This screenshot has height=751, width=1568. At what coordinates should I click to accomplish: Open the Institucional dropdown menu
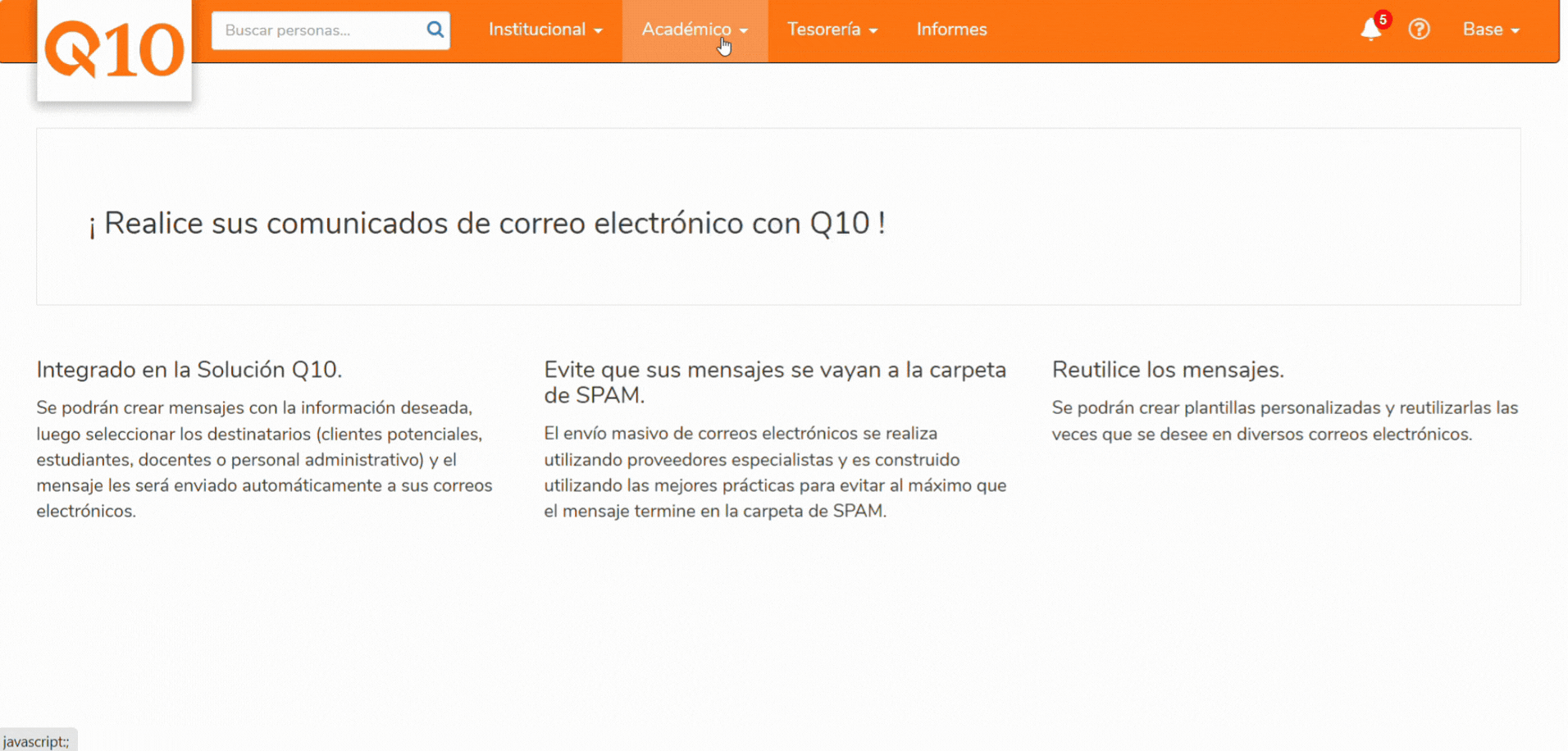545,30
